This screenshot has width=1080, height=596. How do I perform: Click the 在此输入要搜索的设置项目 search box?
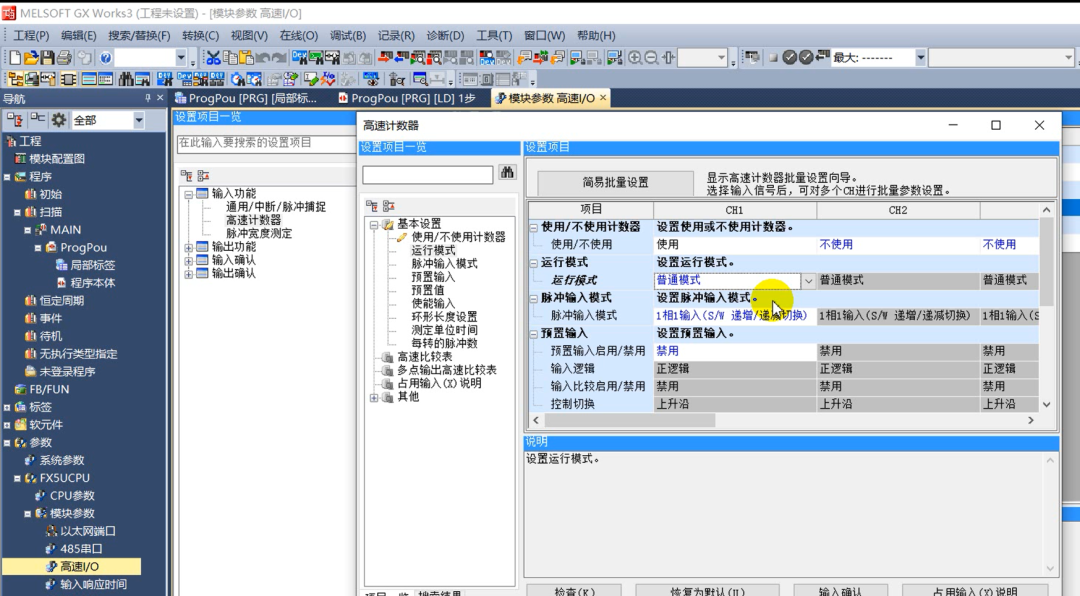click(266, 143)
